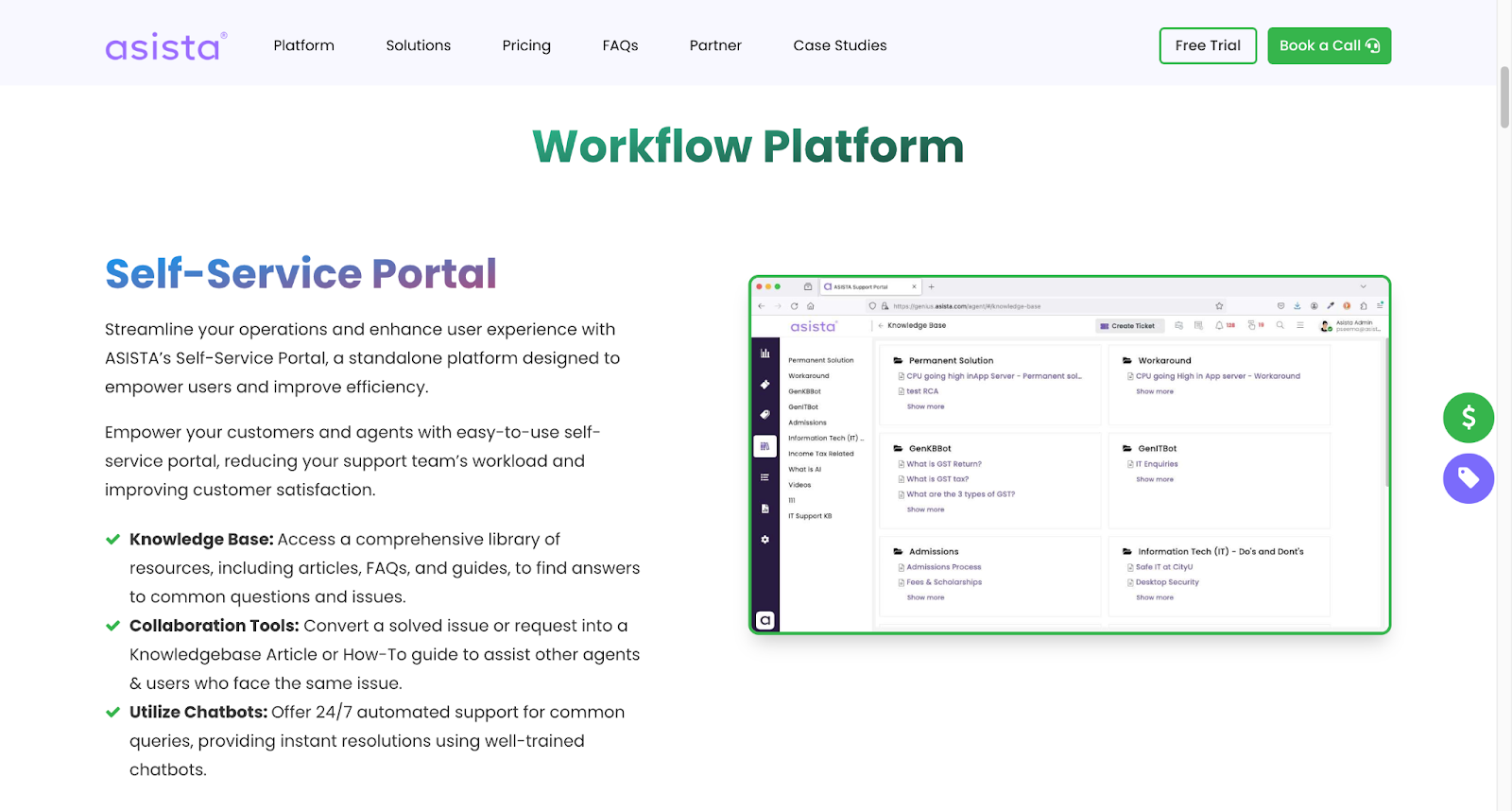The width and height of the screenshot is (1512, 811).
Task: Expand Show more in the GenITBot card
Action: coord(1155,479)
